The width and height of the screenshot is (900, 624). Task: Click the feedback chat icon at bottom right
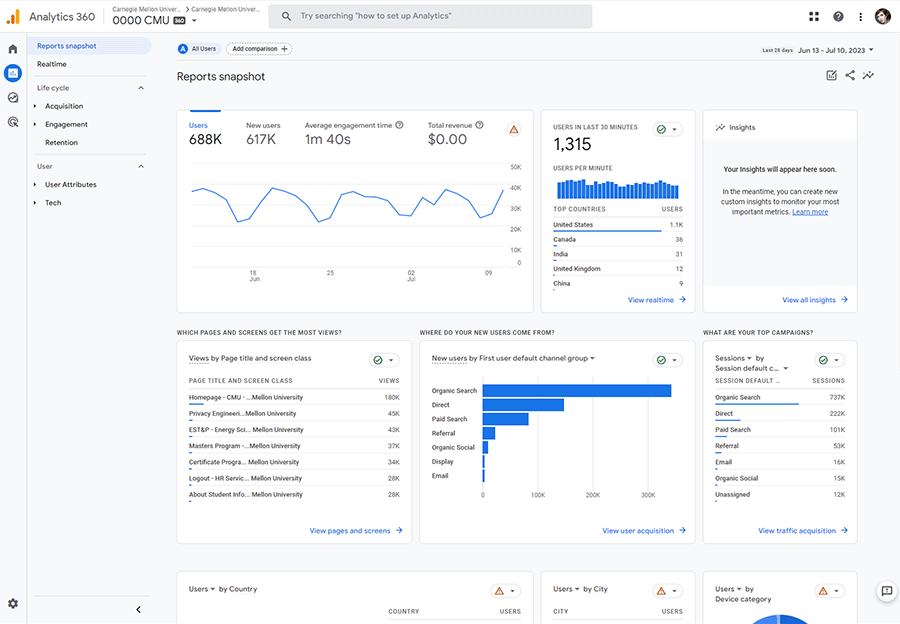(887, 591)
